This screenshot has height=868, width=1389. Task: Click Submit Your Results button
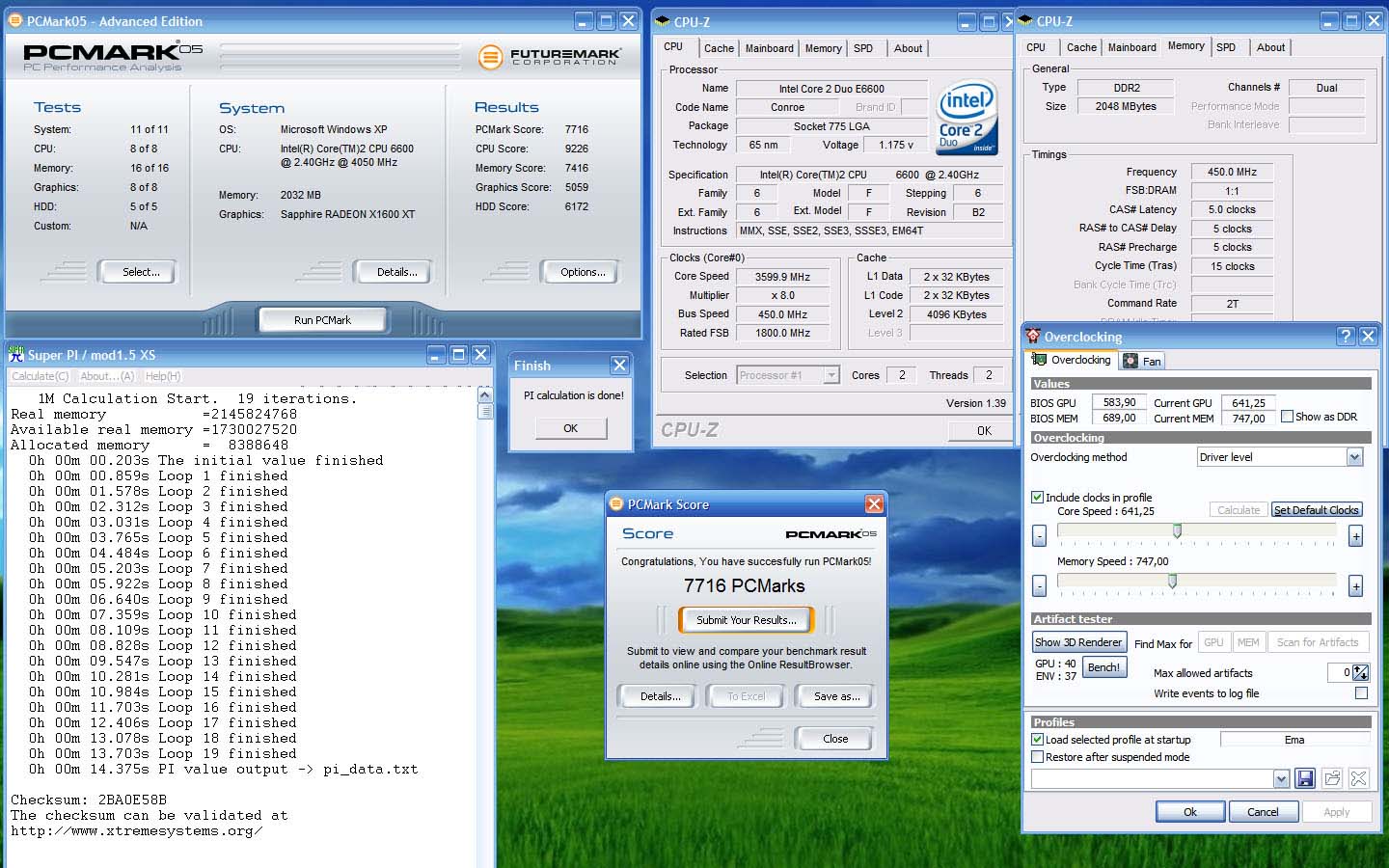tap(746, 620)
